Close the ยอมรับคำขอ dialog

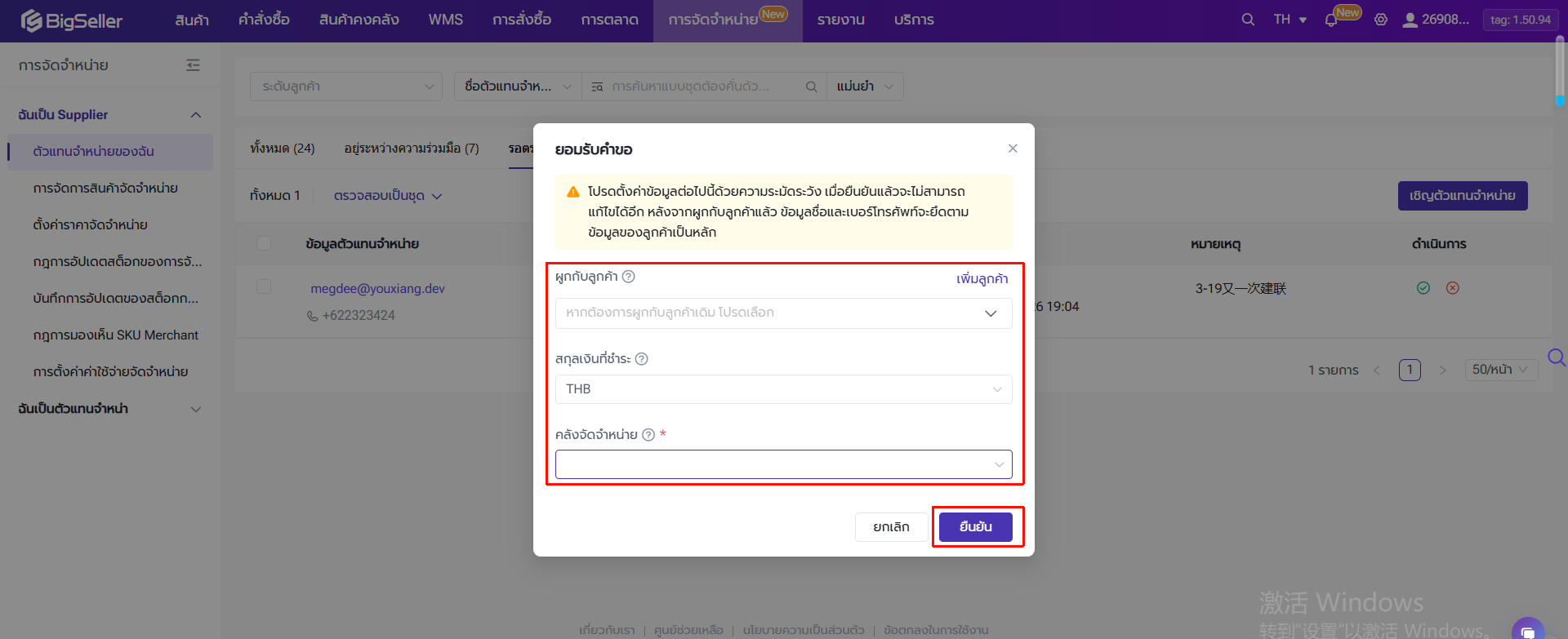(x=1013, y=149)
